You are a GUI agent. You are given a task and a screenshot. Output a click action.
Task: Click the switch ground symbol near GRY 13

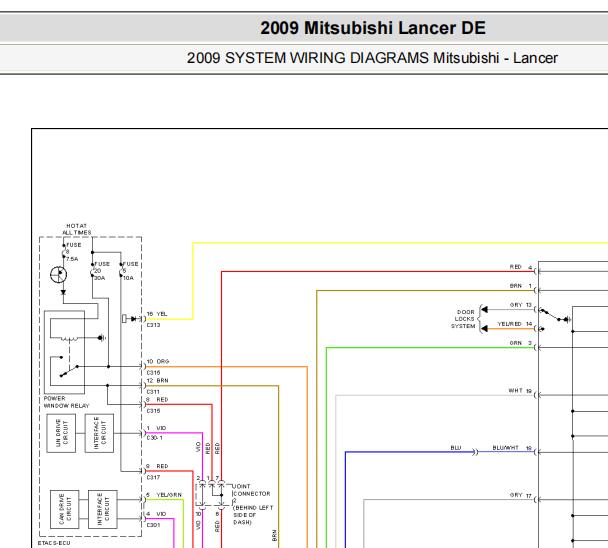pos(567,320)
